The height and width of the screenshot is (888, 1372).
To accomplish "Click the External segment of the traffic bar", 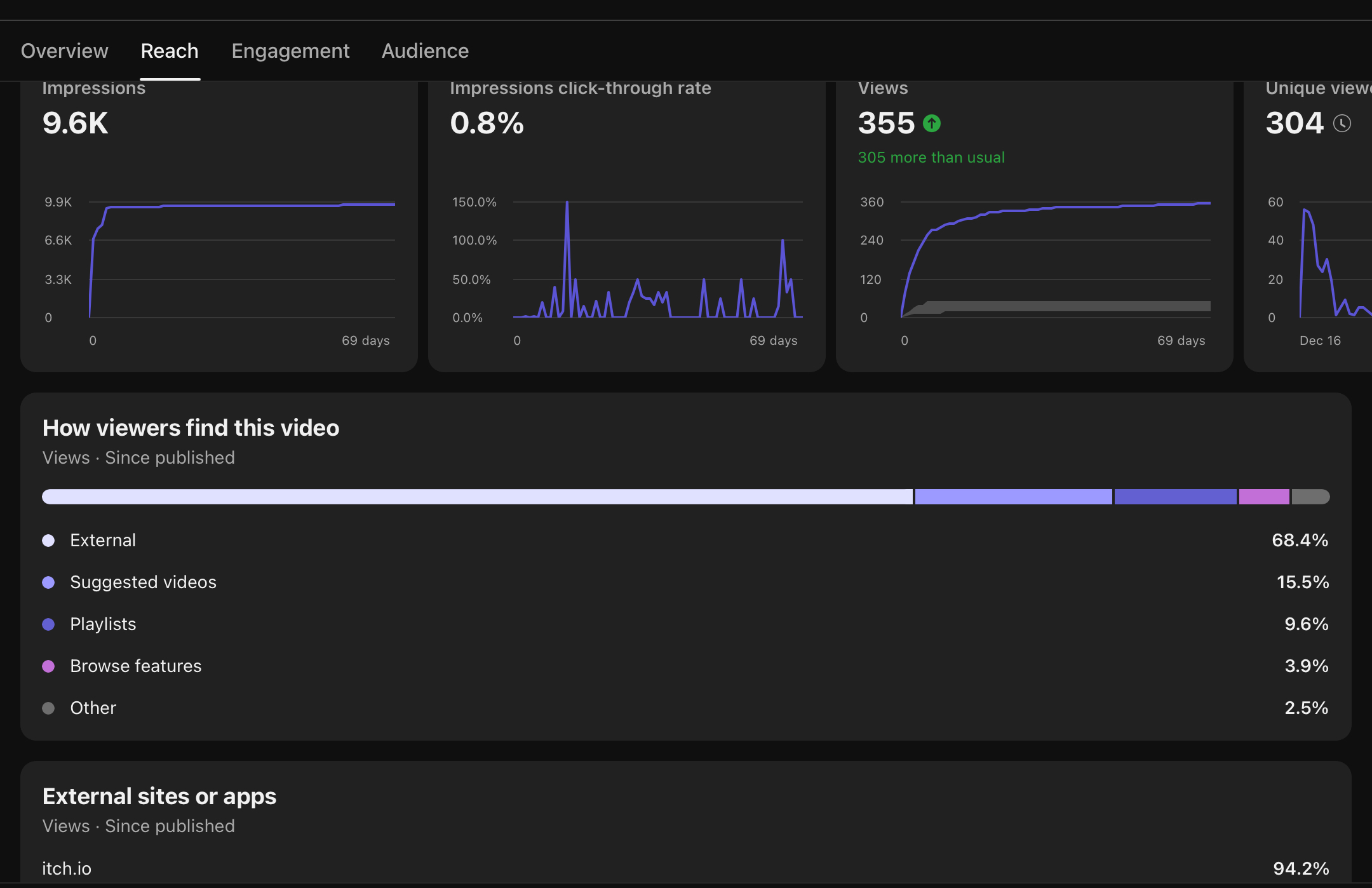I will tap(476, 497).
